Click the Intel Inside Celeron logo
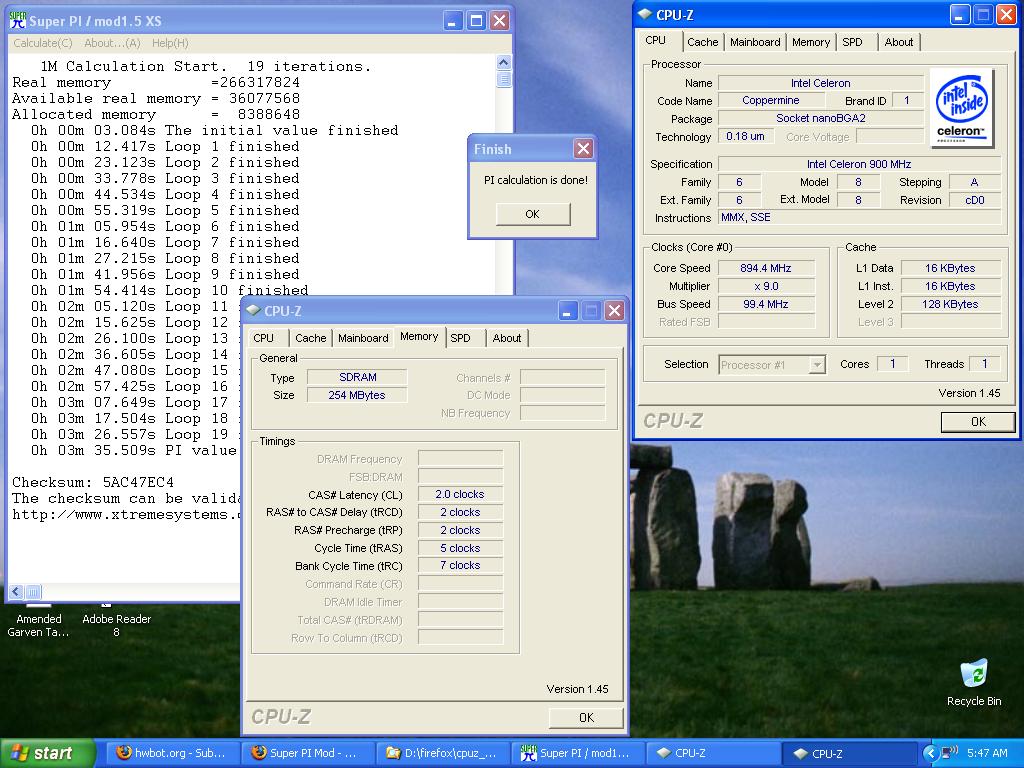The height and width of the screenshot is (768, 1024). (x=961, y=108)
